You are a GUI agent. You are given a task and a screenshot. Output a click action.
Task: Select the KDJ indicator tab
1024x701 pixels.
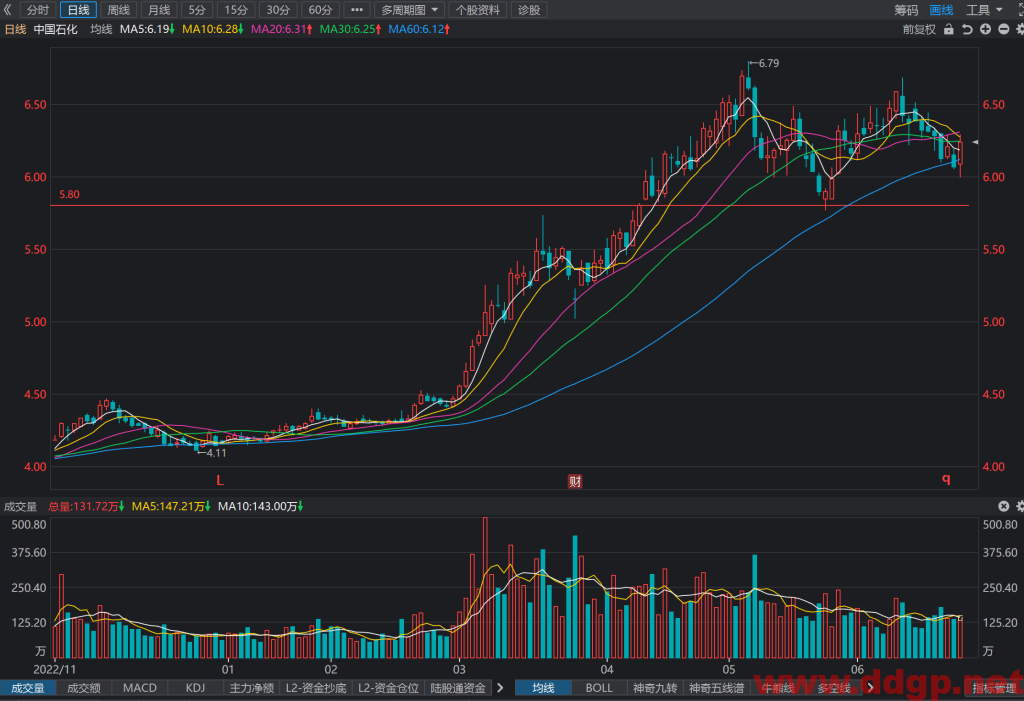pos(195,688)
